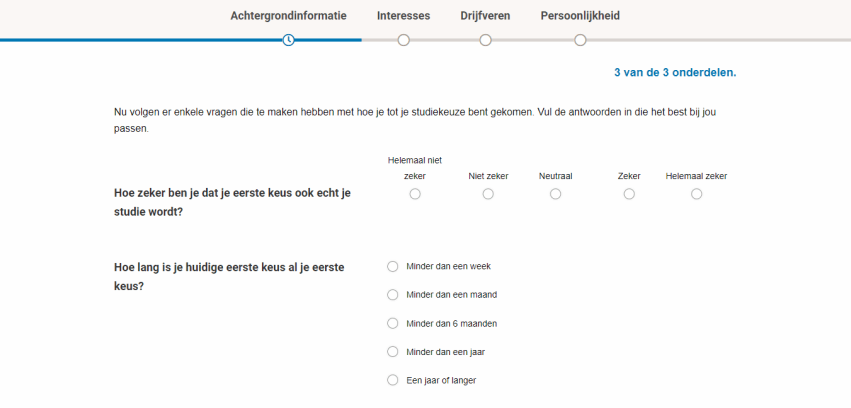851x408 pixels.
Task: Open the Persoonlijkheid tab label
Action: 580,16
